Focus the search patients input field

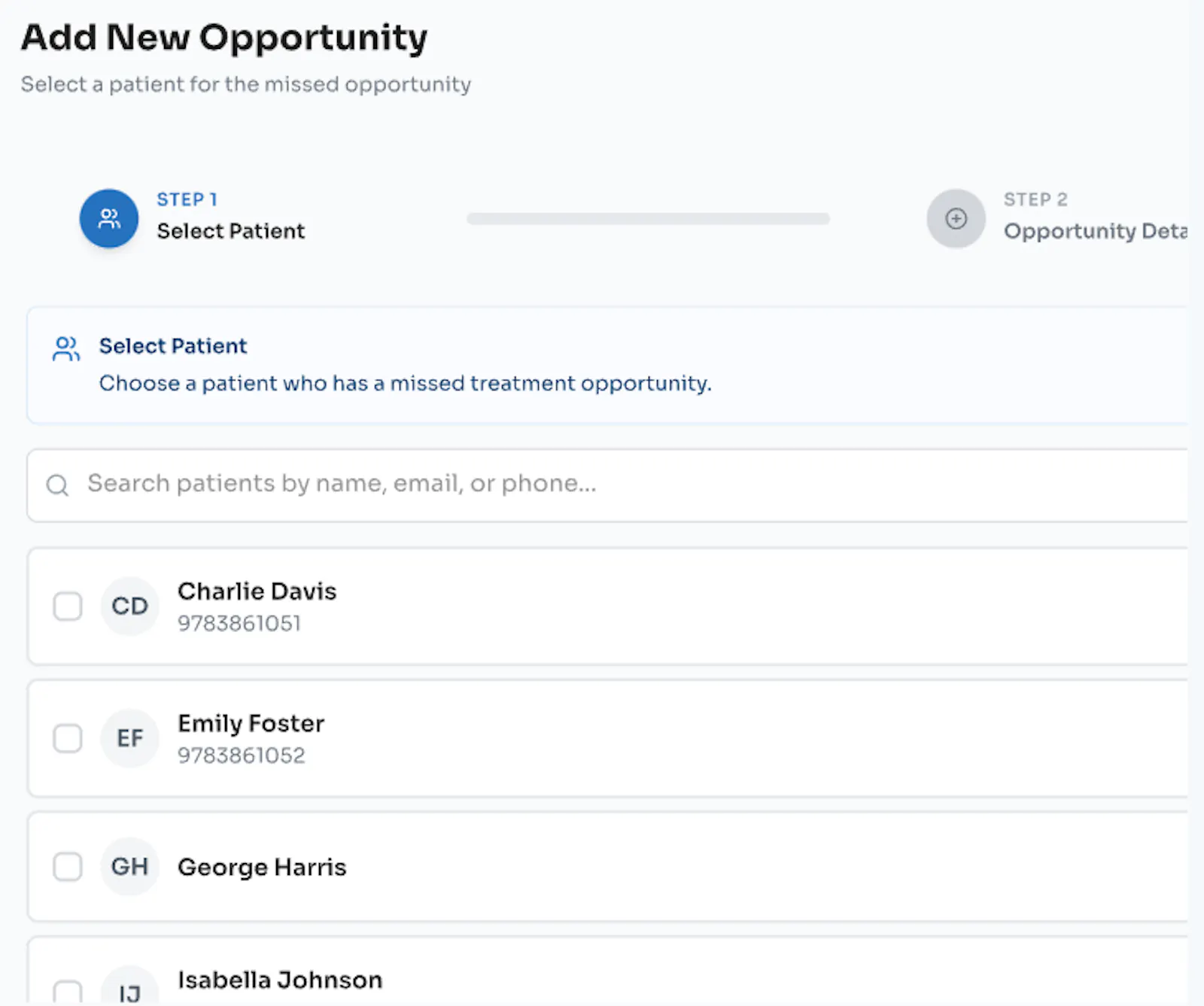click(x=608, y=485)
